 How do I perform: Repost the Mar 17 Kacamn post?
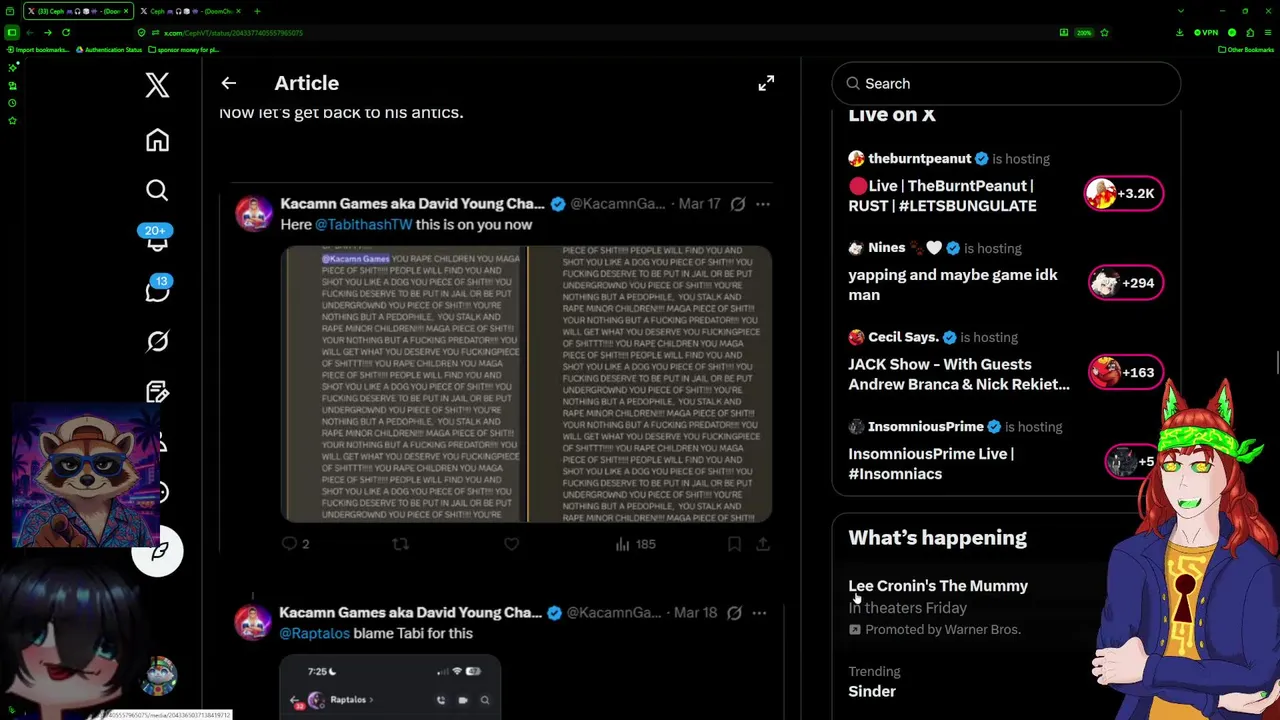(400, 544)
